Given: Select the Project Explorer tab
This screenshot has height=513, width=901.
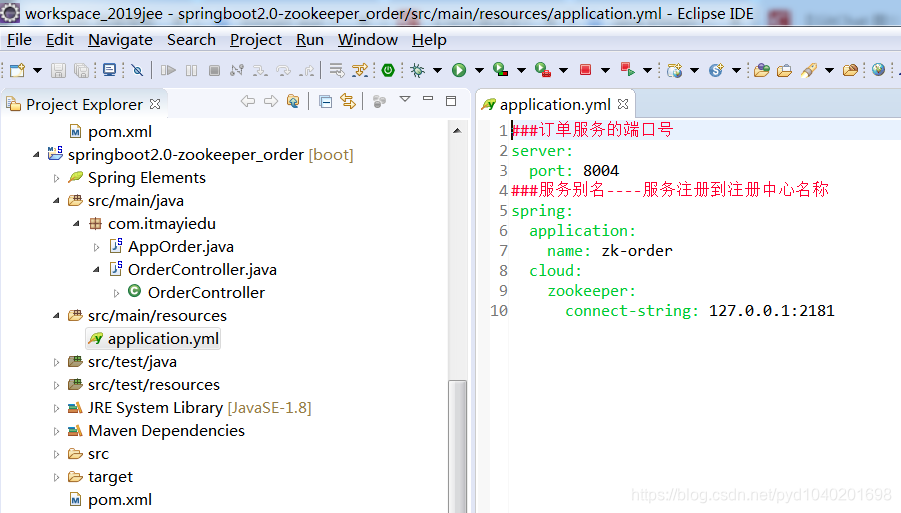Looking at the screenshot, I should pyautogui.click(x=84, y=105).
